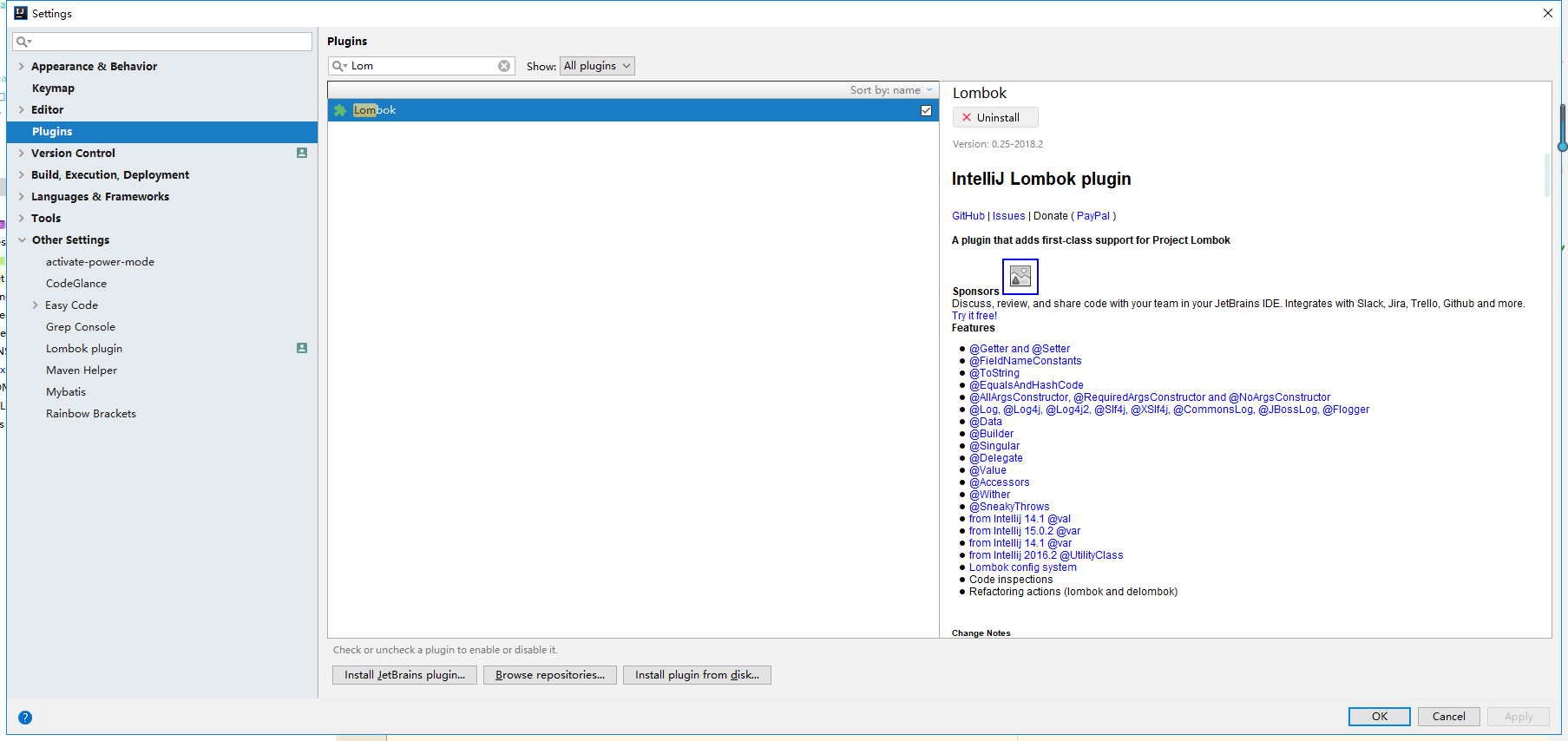Viewport: 1568px width, 741px height.
Task: Focus the settings search field
Action: 162,42
